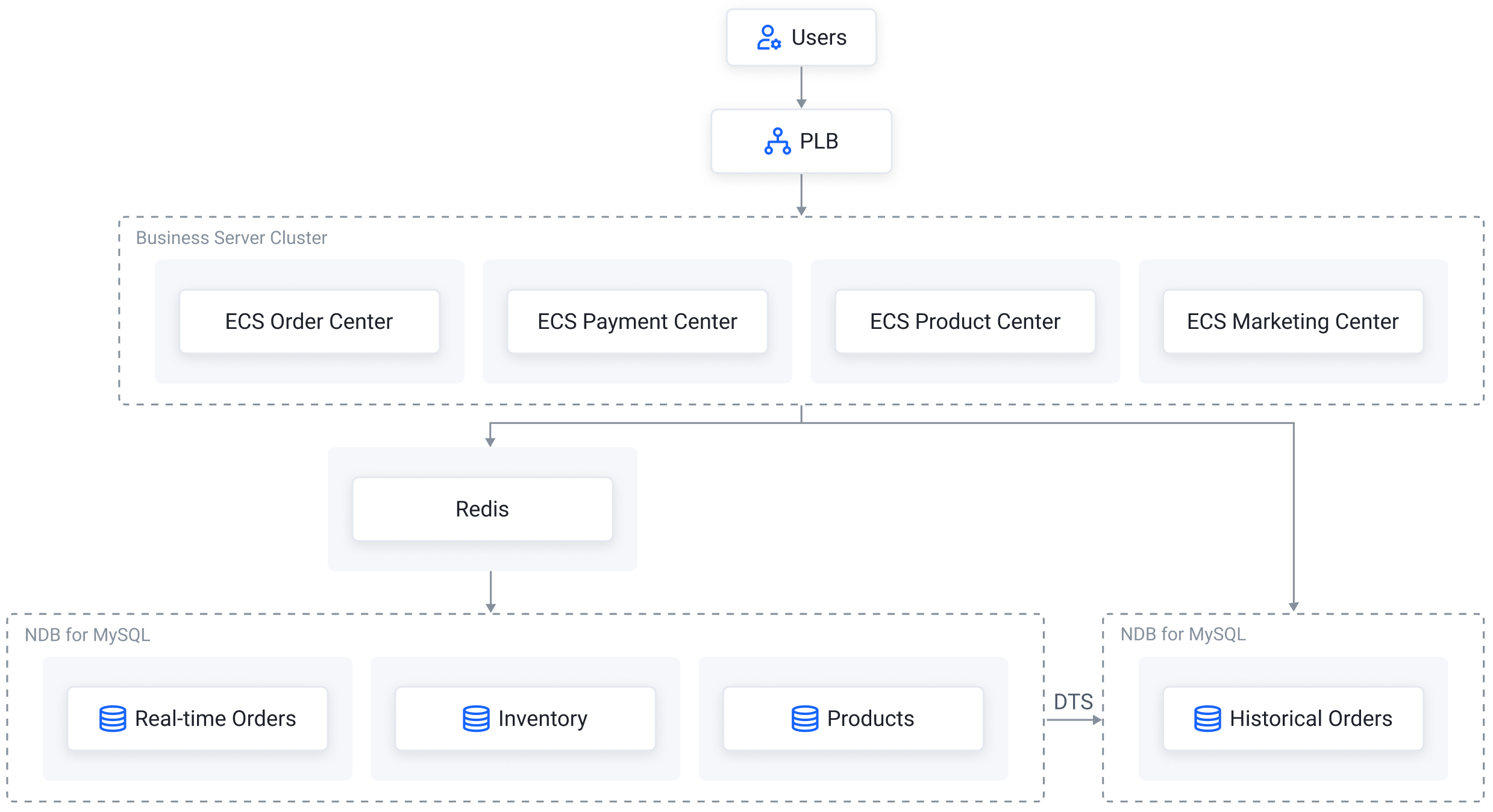Click the PLB label text
The height and width of the screenshot is (812, 1493).
click(x=819, y=141)
